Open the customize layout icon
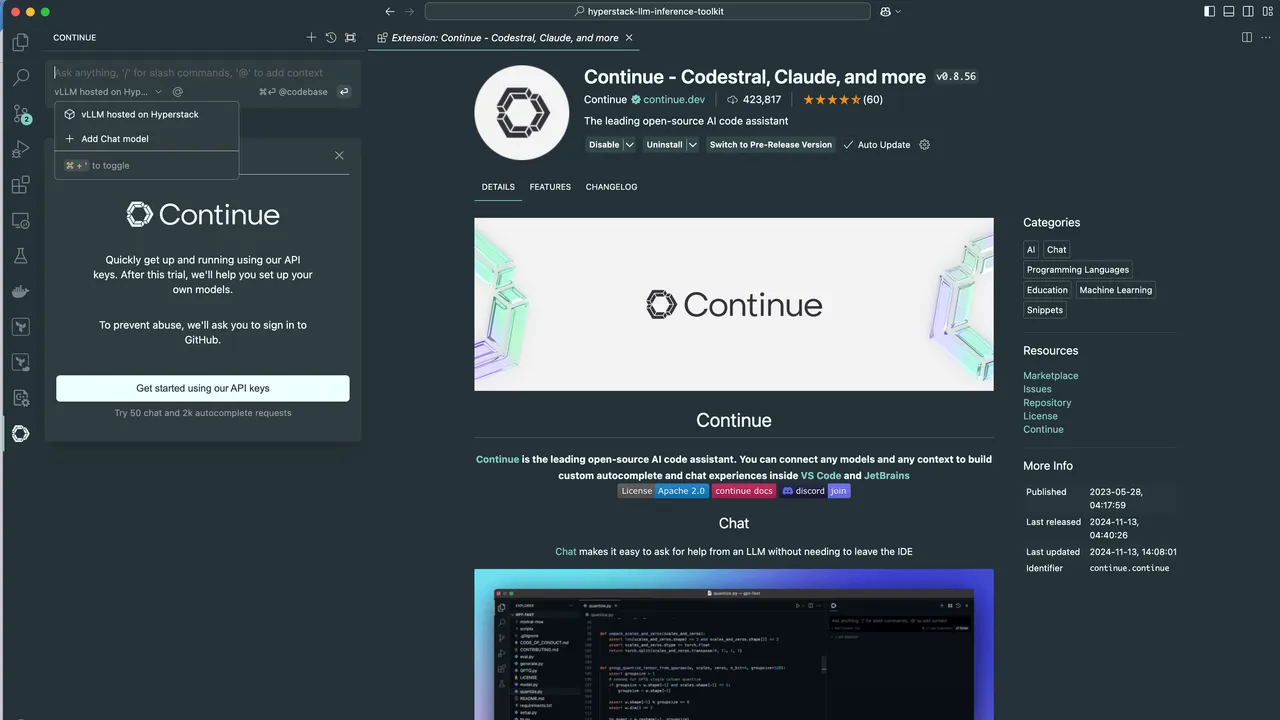This screenshot has width=1280, height=720. 1267,11
